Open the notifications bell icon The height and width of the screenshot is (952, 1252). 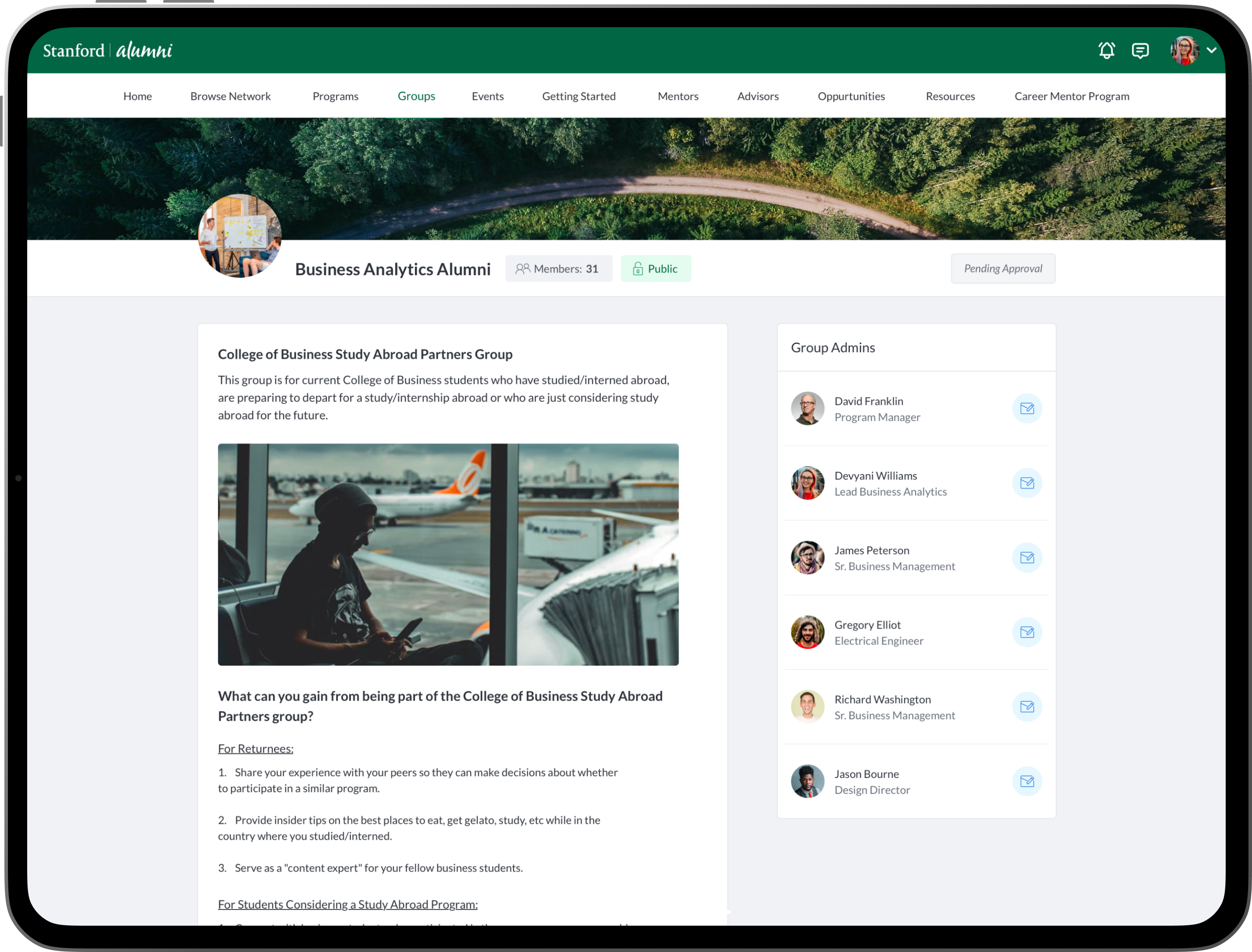click(1106, 50)
